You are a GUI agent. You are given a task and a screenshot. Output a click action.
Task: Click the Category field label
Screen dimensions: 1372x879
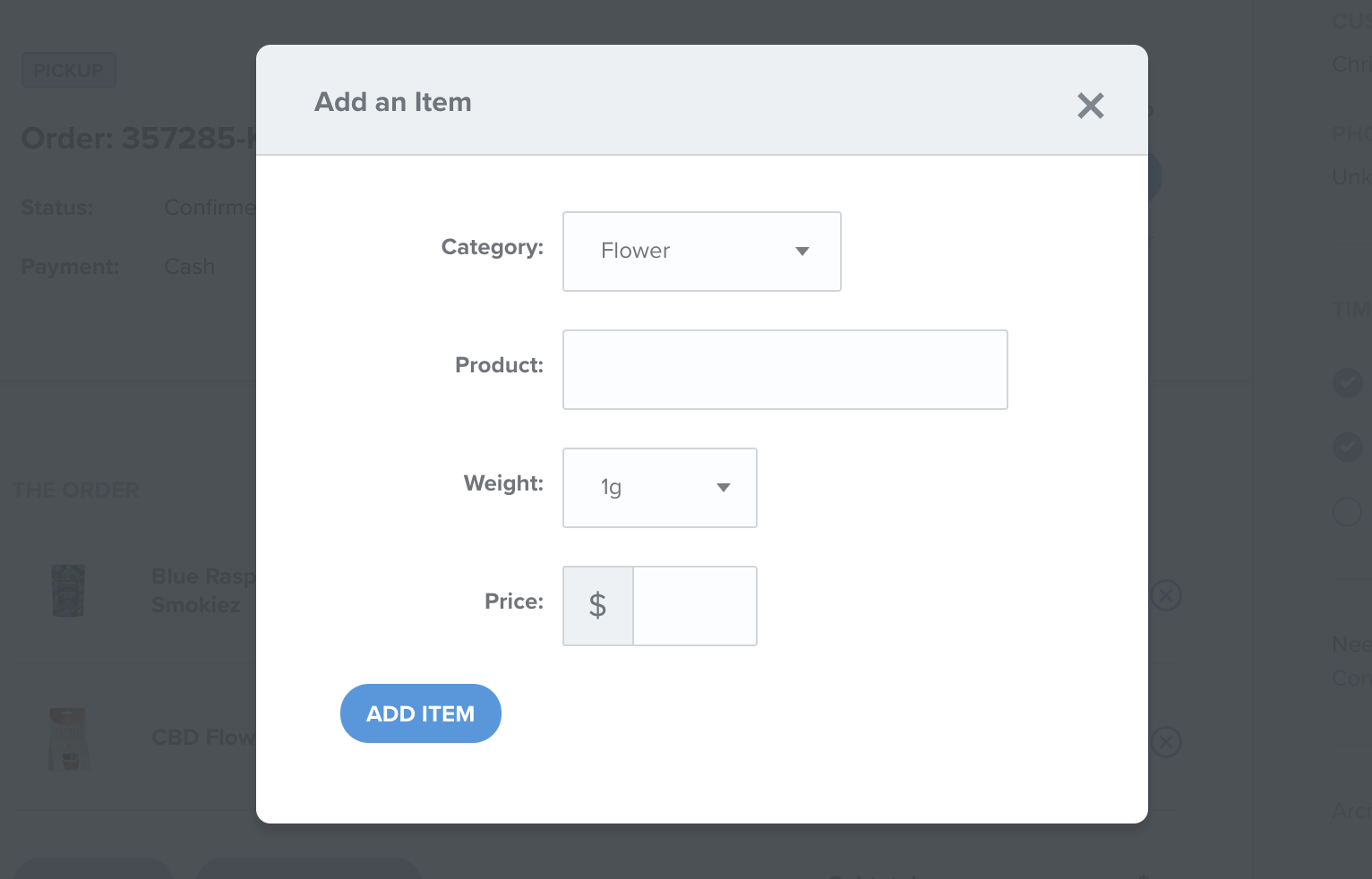(x=493, y=247)
